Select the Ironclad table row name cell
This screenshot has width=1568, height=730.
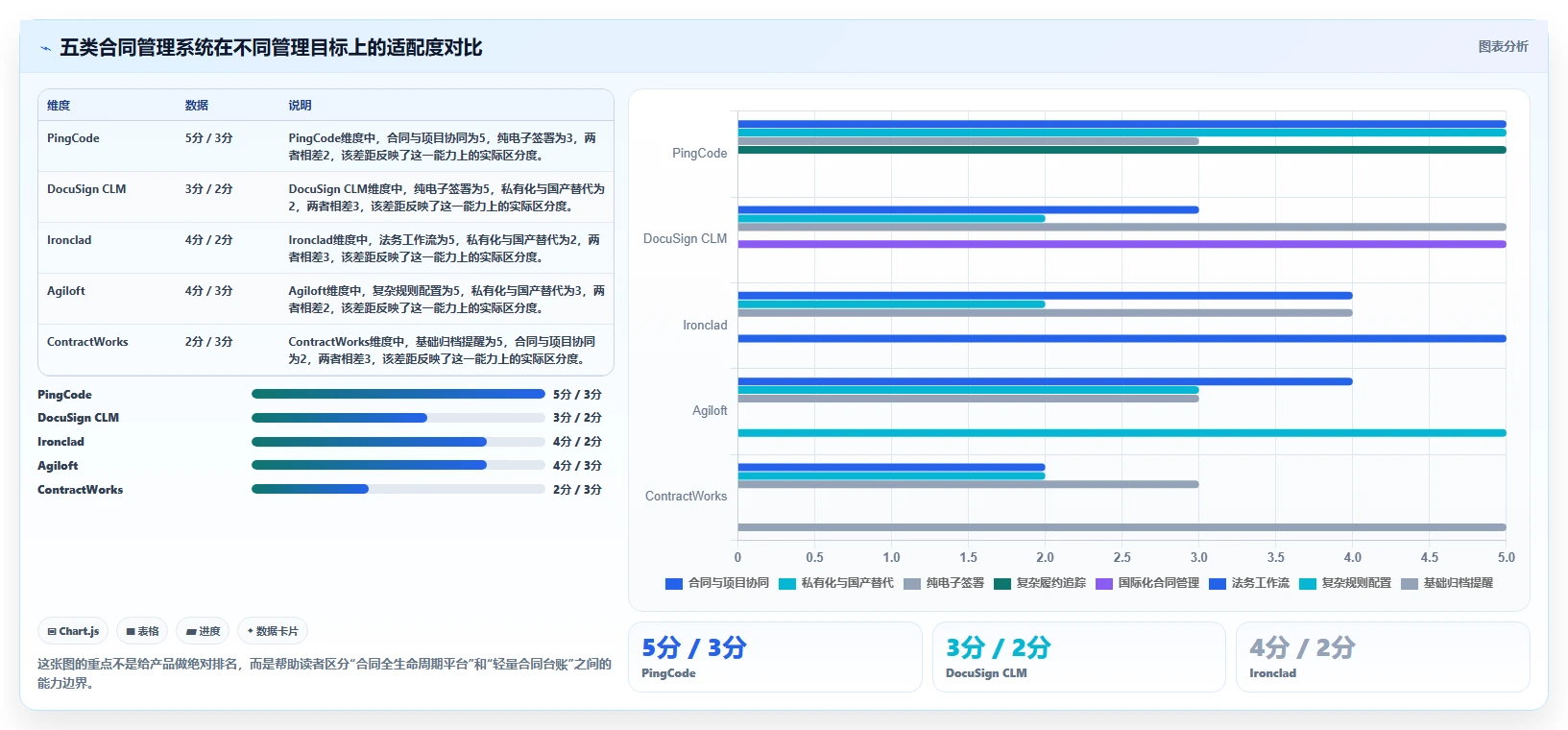click(x=69, y=240)
